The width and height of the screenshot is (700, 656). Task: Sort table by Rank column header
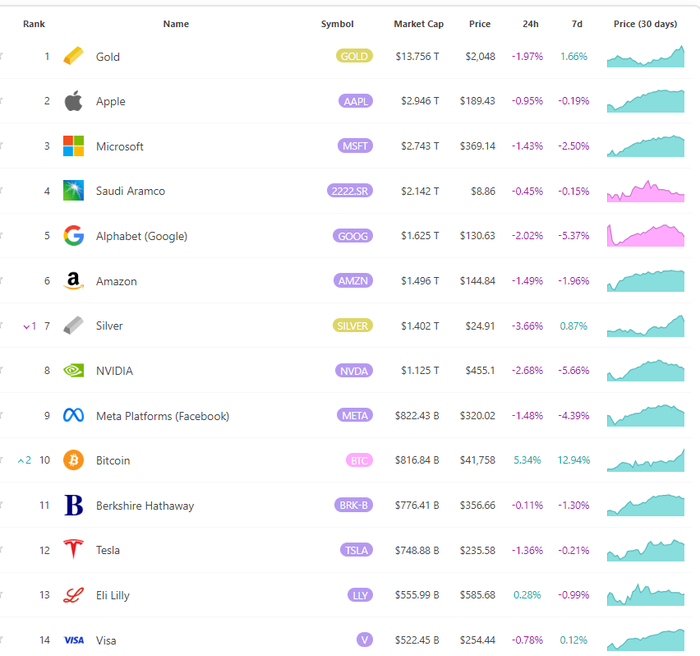tap(34, 24)
